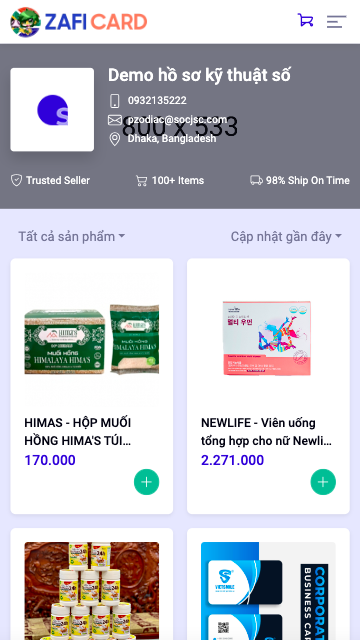
Task: Click the ZAFI CARD logo
Action: [x=79, y=22]
